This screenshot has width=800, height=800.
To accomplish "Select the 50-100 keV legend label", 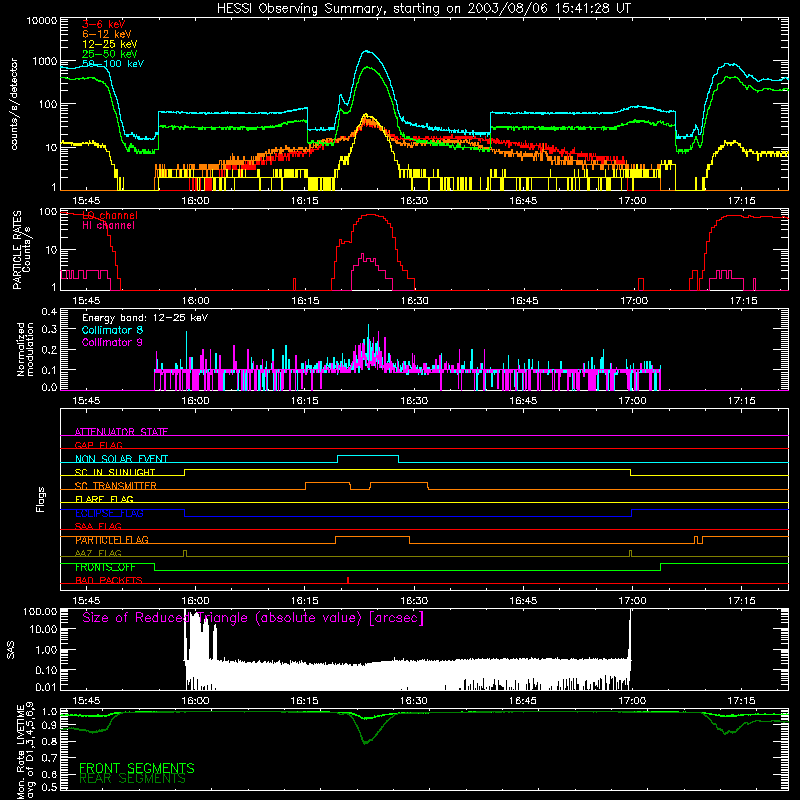I will pyautogui.click(x=112, y=64).
